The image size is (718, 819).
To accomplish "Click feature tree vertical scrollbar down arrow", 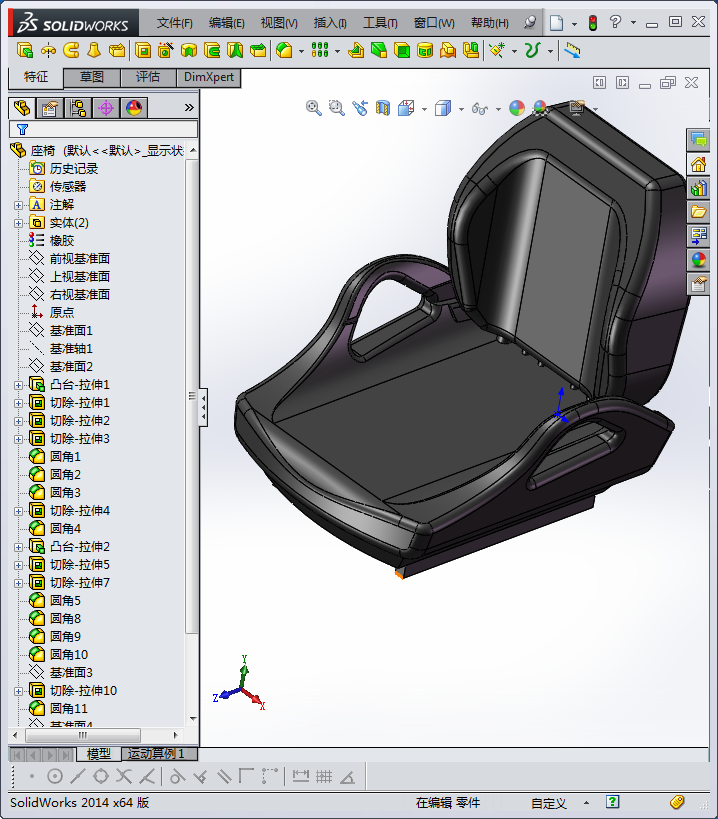I will pyautogui.click(x=193, y=719).
